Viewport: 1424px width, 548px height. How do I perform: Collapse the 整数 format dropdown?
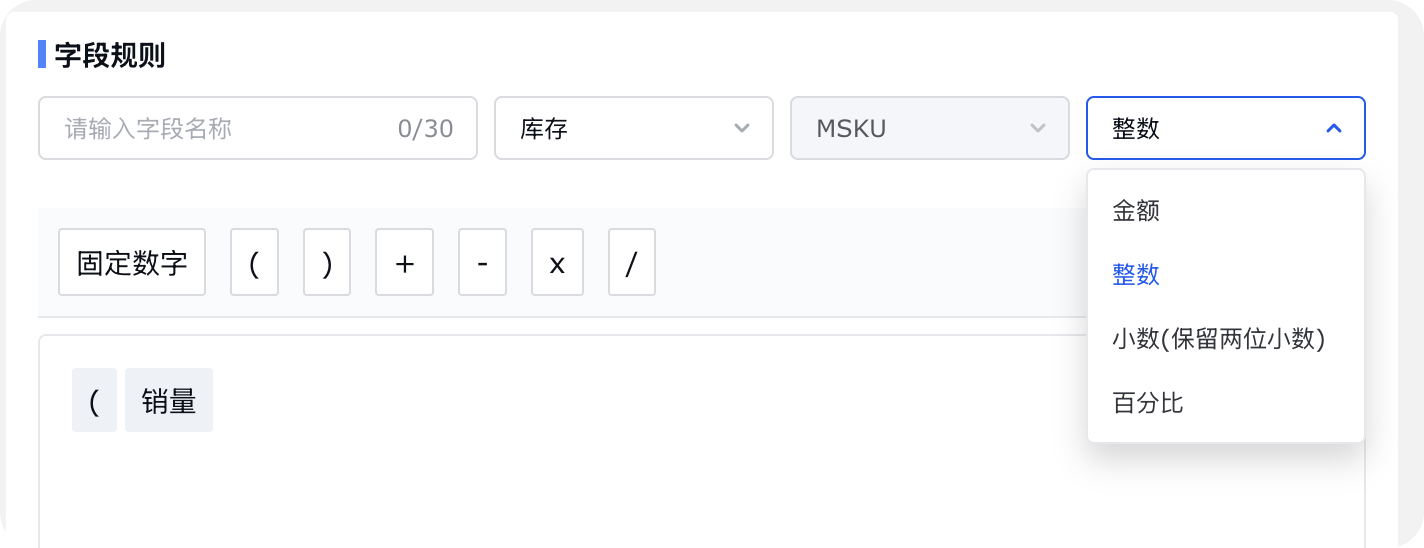(1226, 128)
